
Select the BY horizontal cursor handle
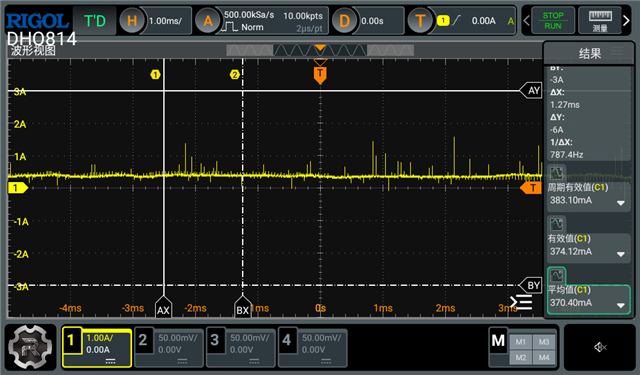531,285
